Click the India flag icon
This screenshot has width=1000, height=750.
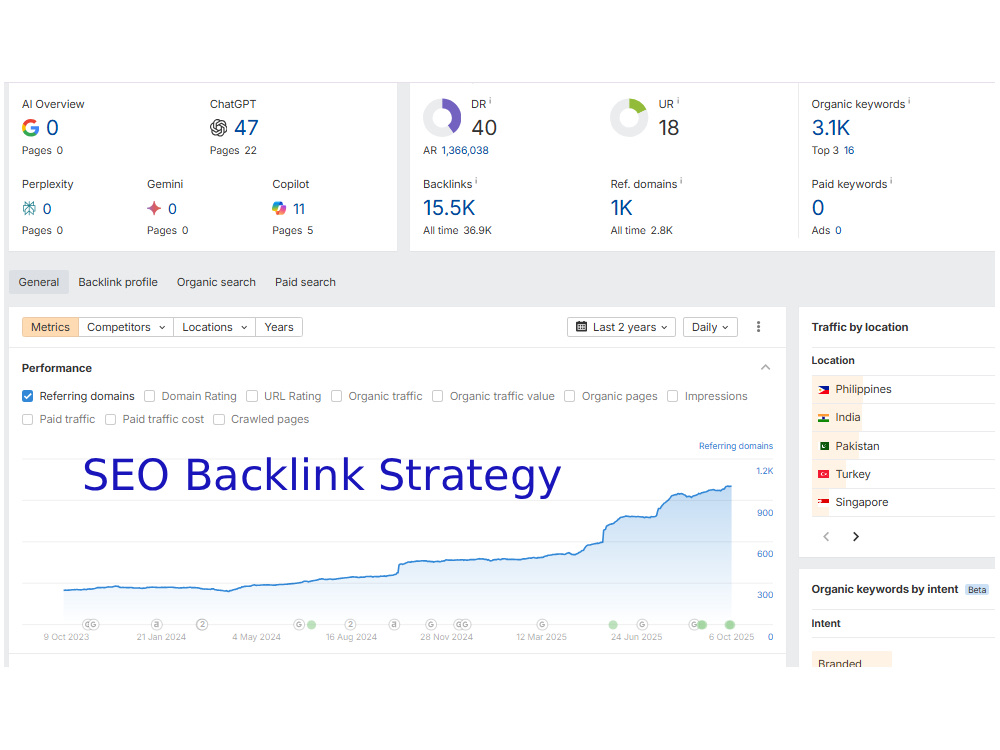[823, 418]
